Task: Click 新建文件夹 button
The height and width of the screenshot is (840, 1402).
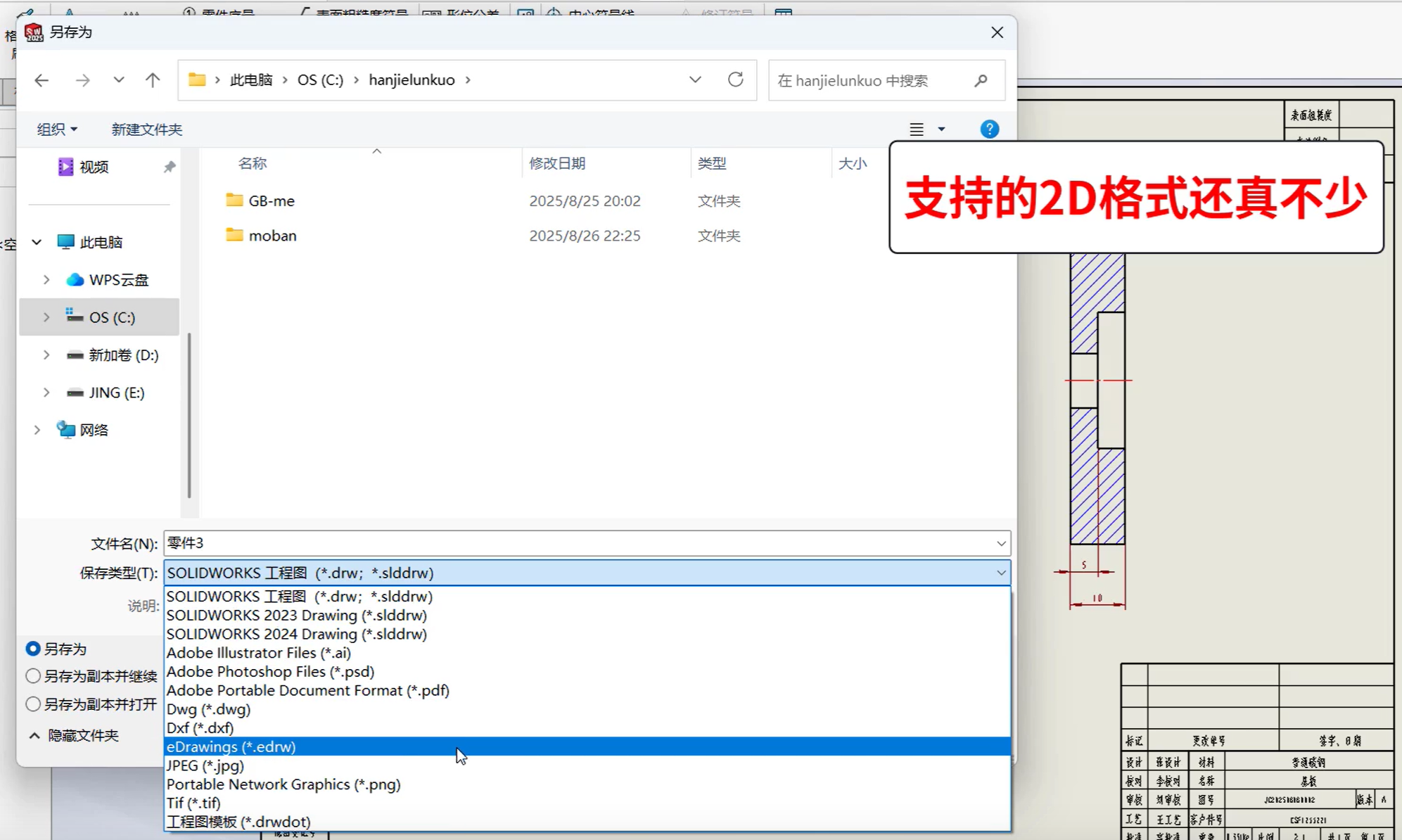Action: (146, 129)
